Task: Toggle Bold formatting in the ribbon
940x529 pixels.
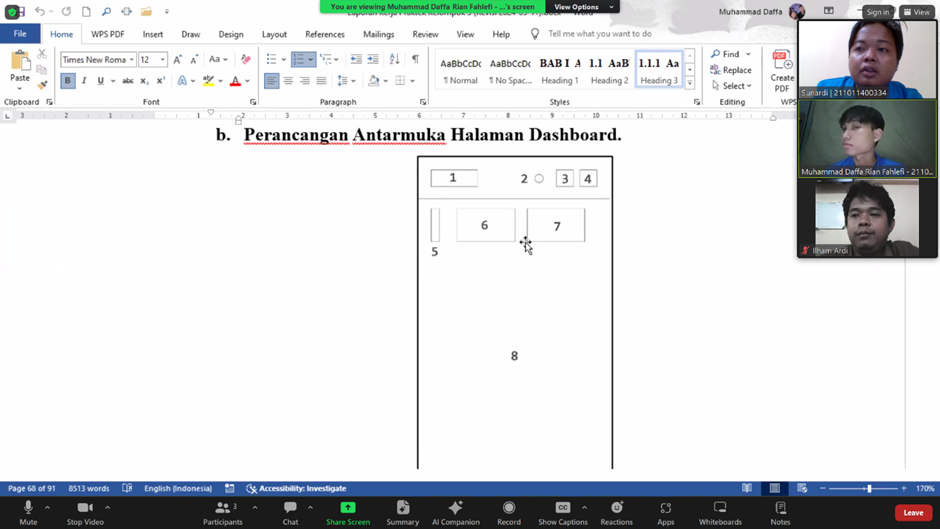Action: (68, 80)
